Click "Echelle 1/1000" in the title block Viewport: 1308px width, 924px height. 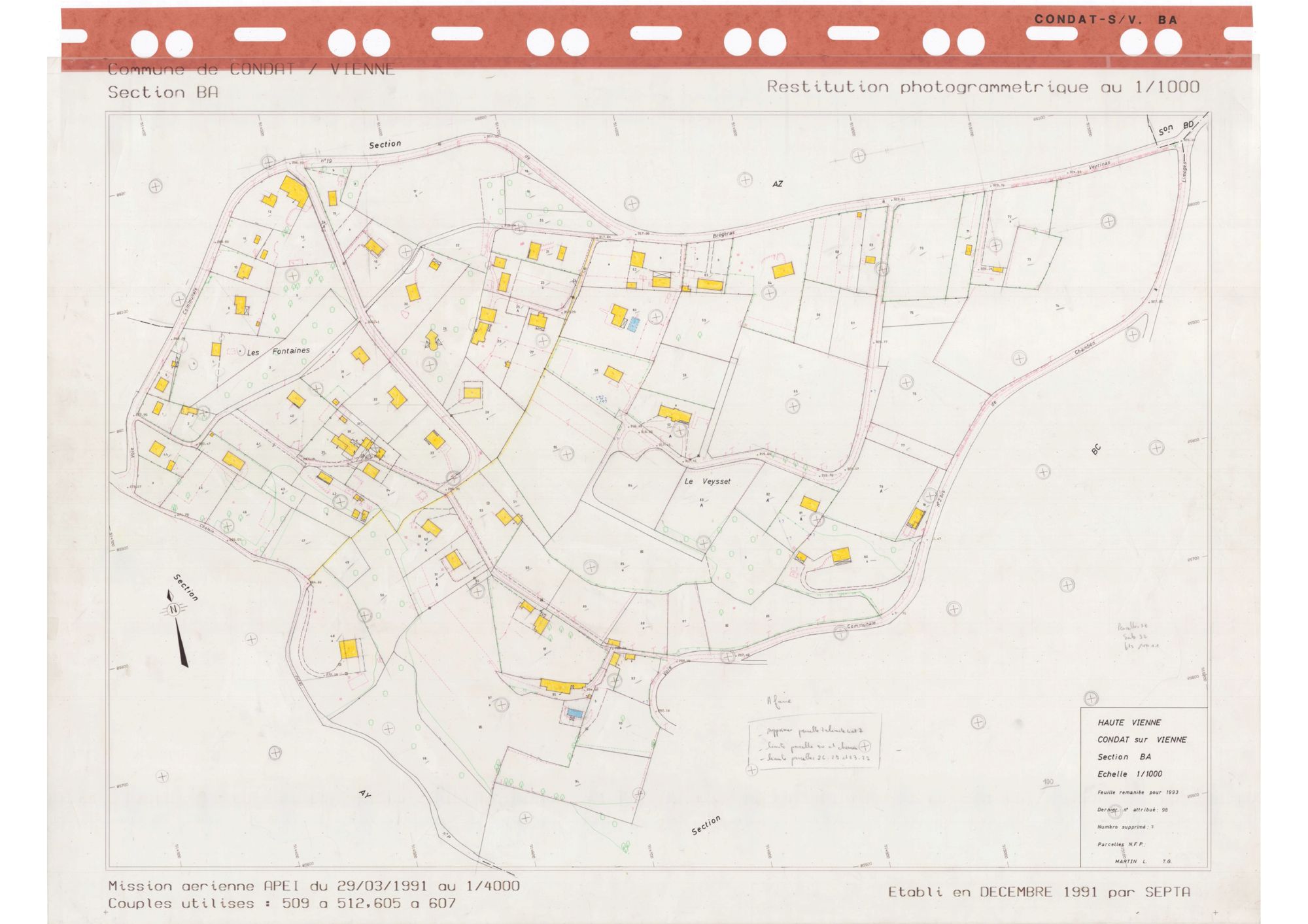(x=1129, y=774)
